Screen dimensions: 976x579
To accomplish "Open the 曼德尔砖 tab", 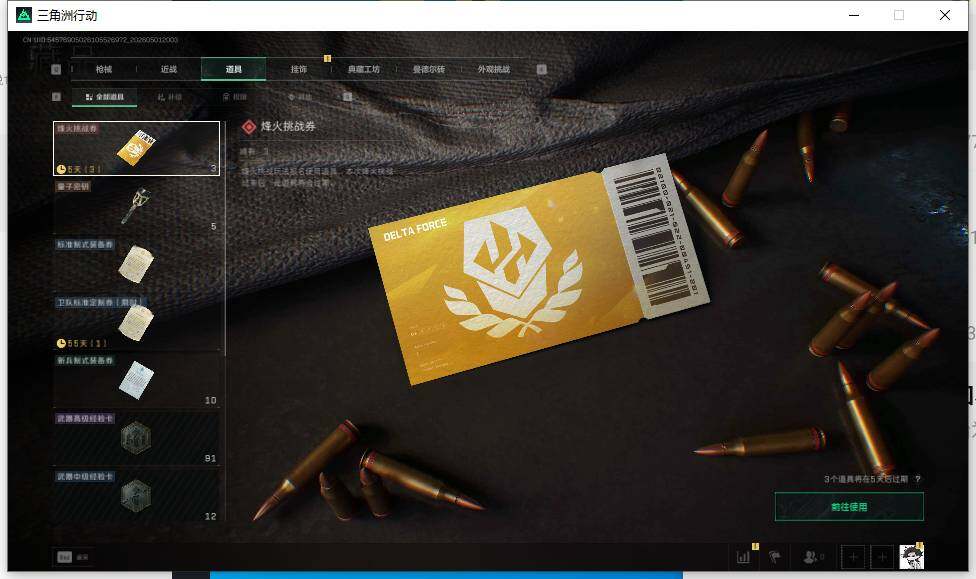I will click(x=429, y=69).
